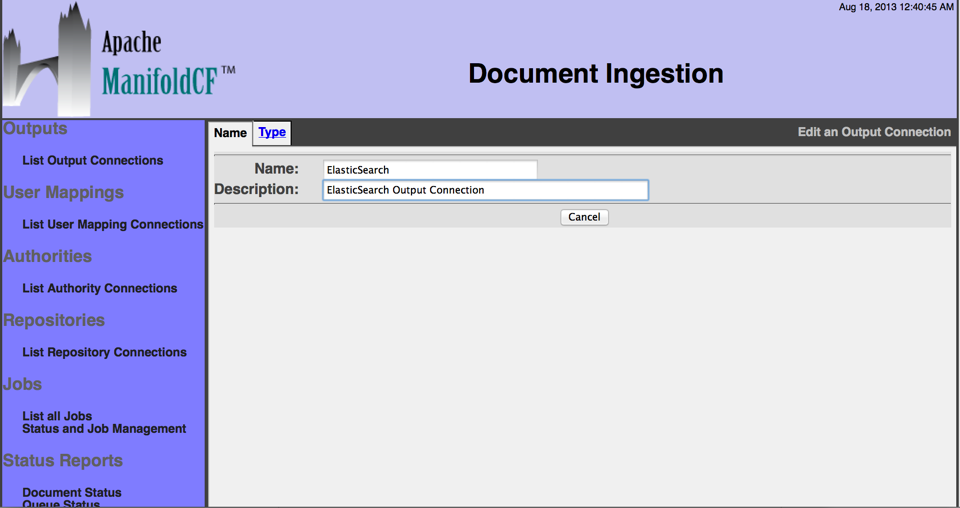Click the Document Ingestion page title
This screenshot has width=960, height=508.
click(x=596, y=73)
